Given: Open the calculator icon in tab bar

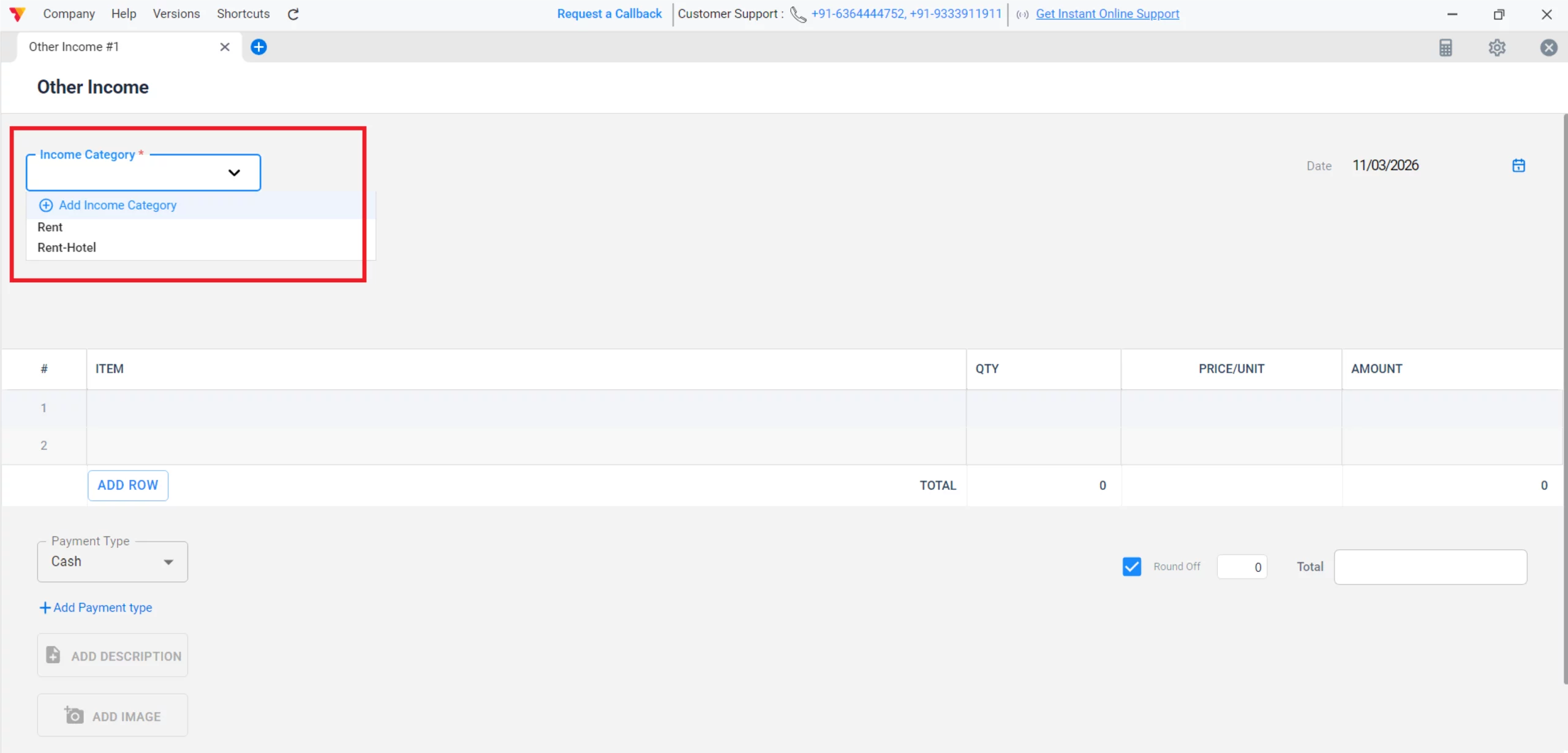Looking at the screenshot, I should (1445, 48).
